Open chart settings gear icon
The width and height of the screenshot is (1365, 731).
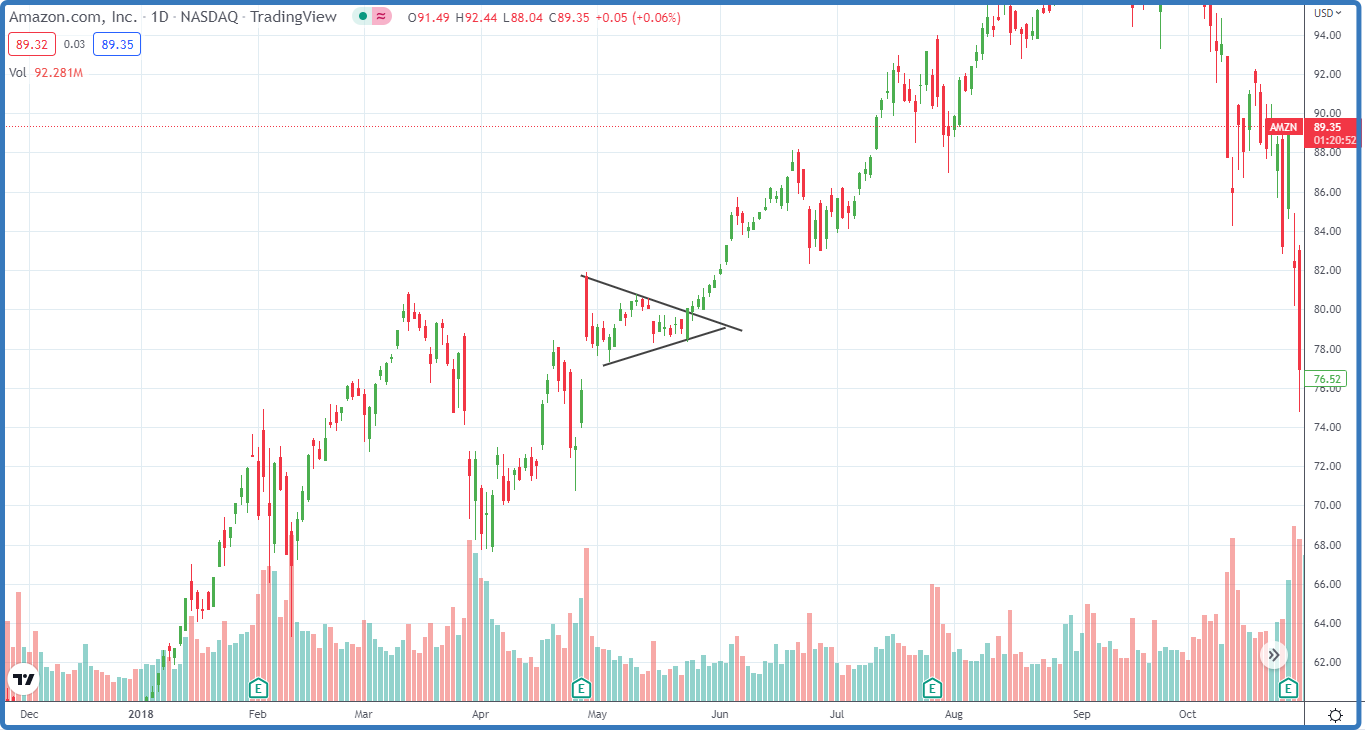[x=1335, y=715]
